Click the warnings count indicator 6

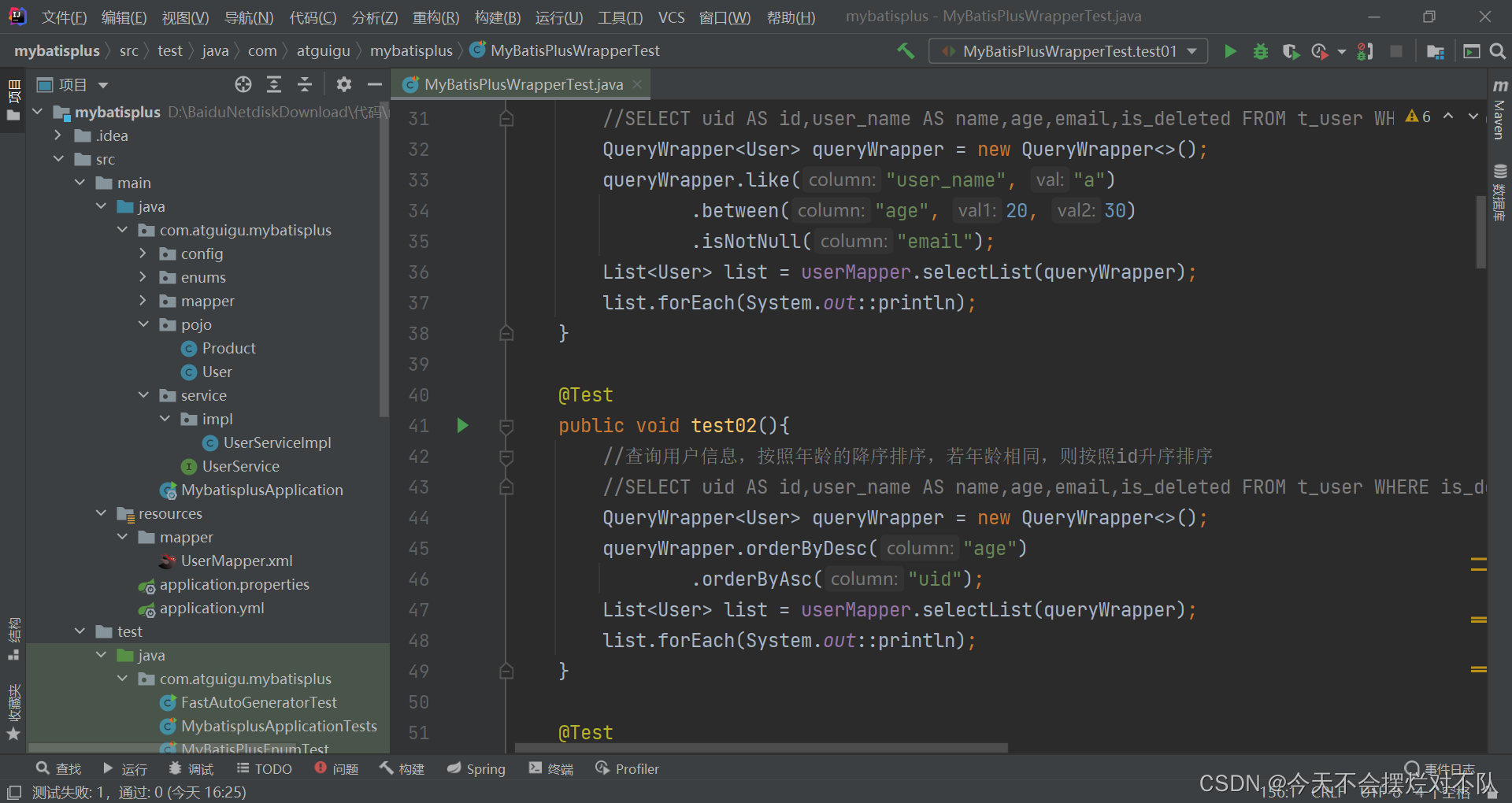click(x=1419, y=117)
